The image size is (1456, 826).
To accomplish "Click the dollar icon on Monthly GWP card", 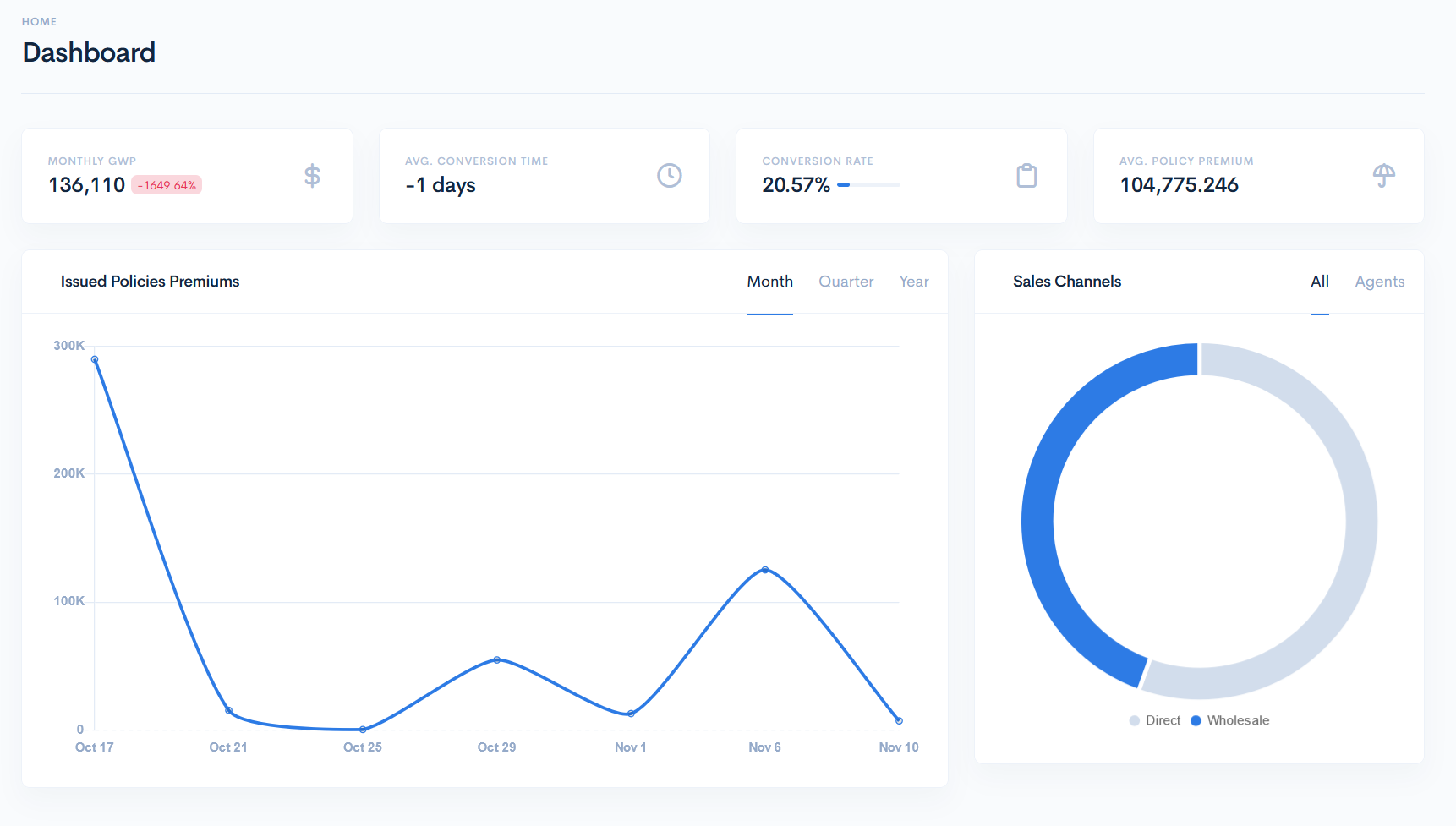I will tap(311, 176).
